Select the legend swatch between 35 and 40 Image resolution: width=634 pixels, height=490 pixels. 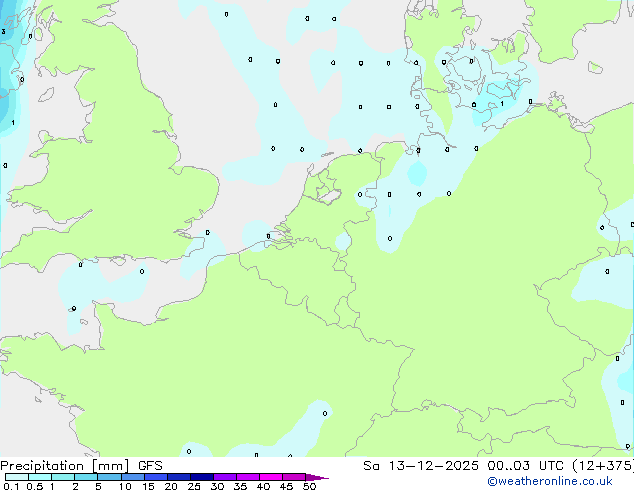[248, 477]
